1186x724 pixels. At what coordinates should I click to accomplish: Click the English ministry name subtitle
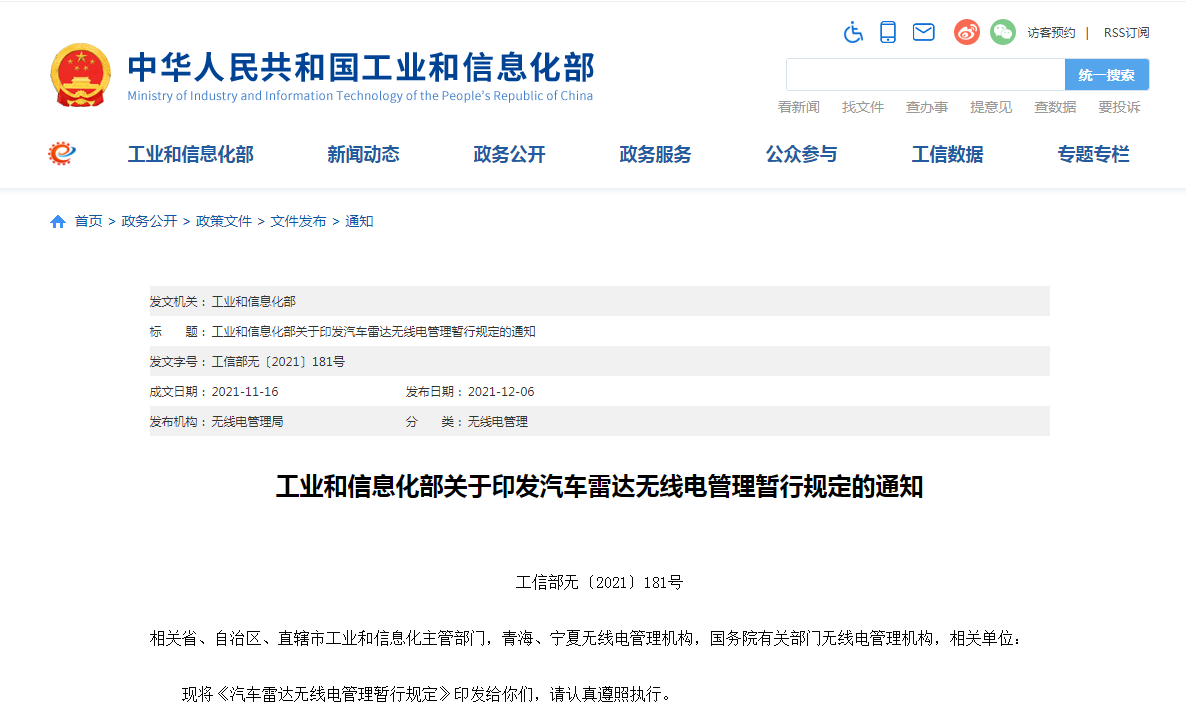[360, 96]
